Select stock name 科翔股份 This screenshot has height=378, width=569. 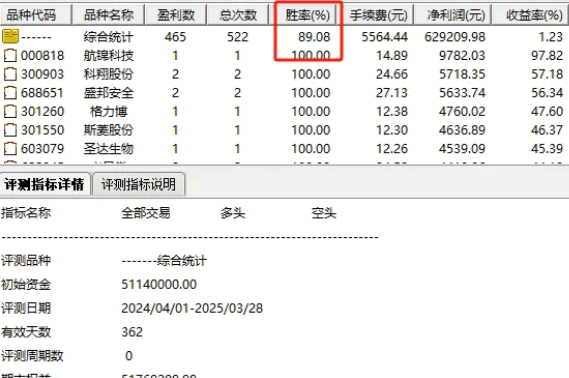pos(108,74)
